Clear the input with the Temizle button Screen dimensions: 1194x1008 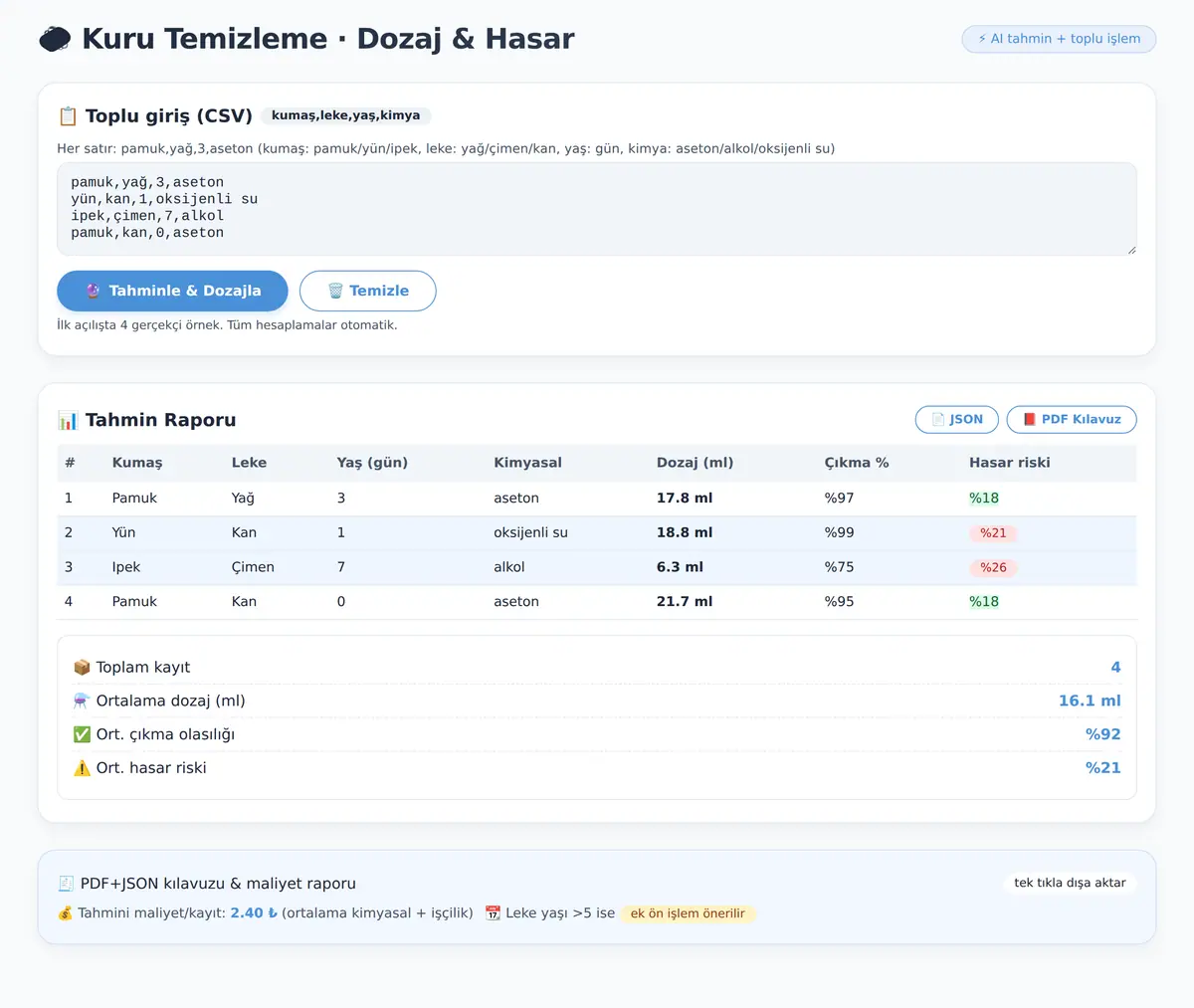[368, 291]
